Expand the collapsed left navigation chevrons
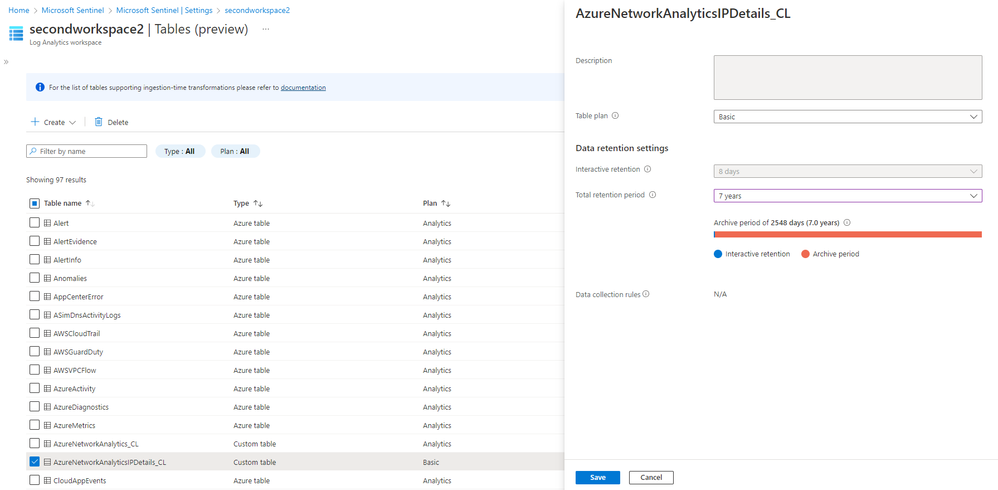The height and width of the screenshot is (490, 998). click(6, 62)
